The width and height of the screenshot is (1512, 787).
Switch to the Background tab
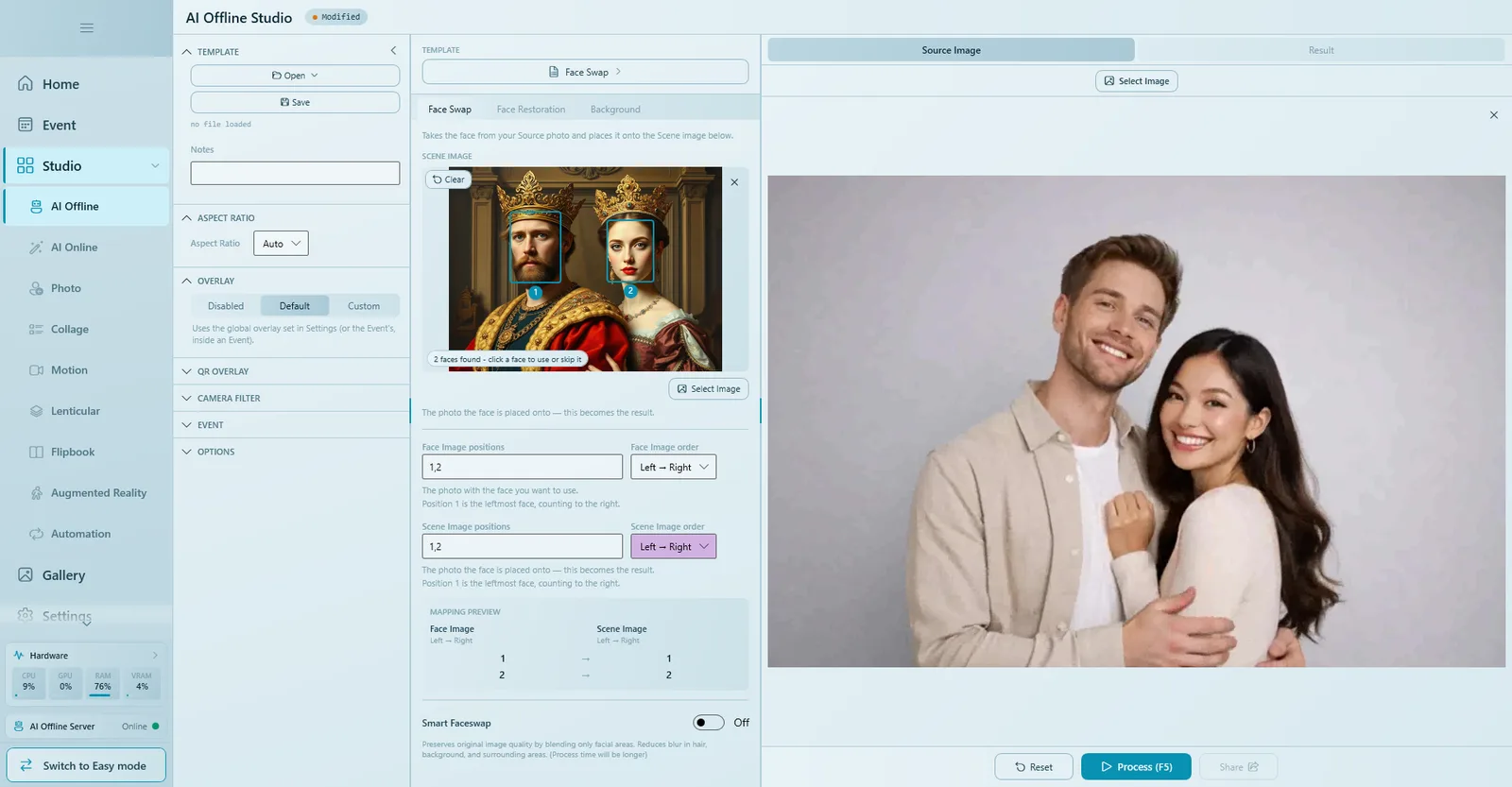[x=615, y=110]
